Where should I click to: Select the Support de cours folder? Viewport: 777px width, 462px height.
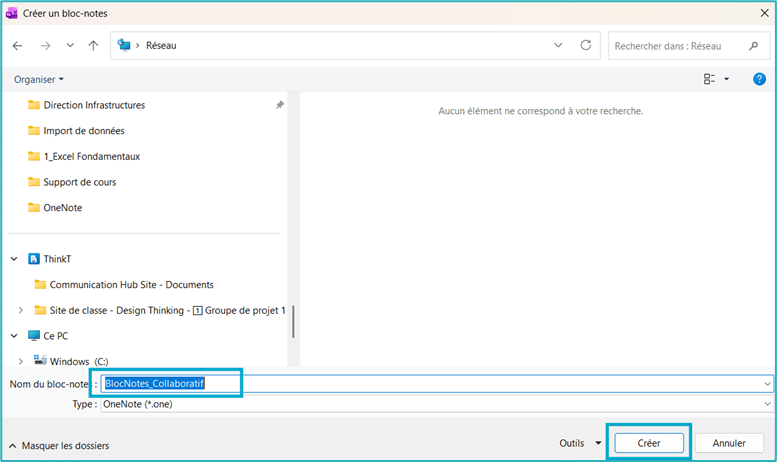[79, 182]
